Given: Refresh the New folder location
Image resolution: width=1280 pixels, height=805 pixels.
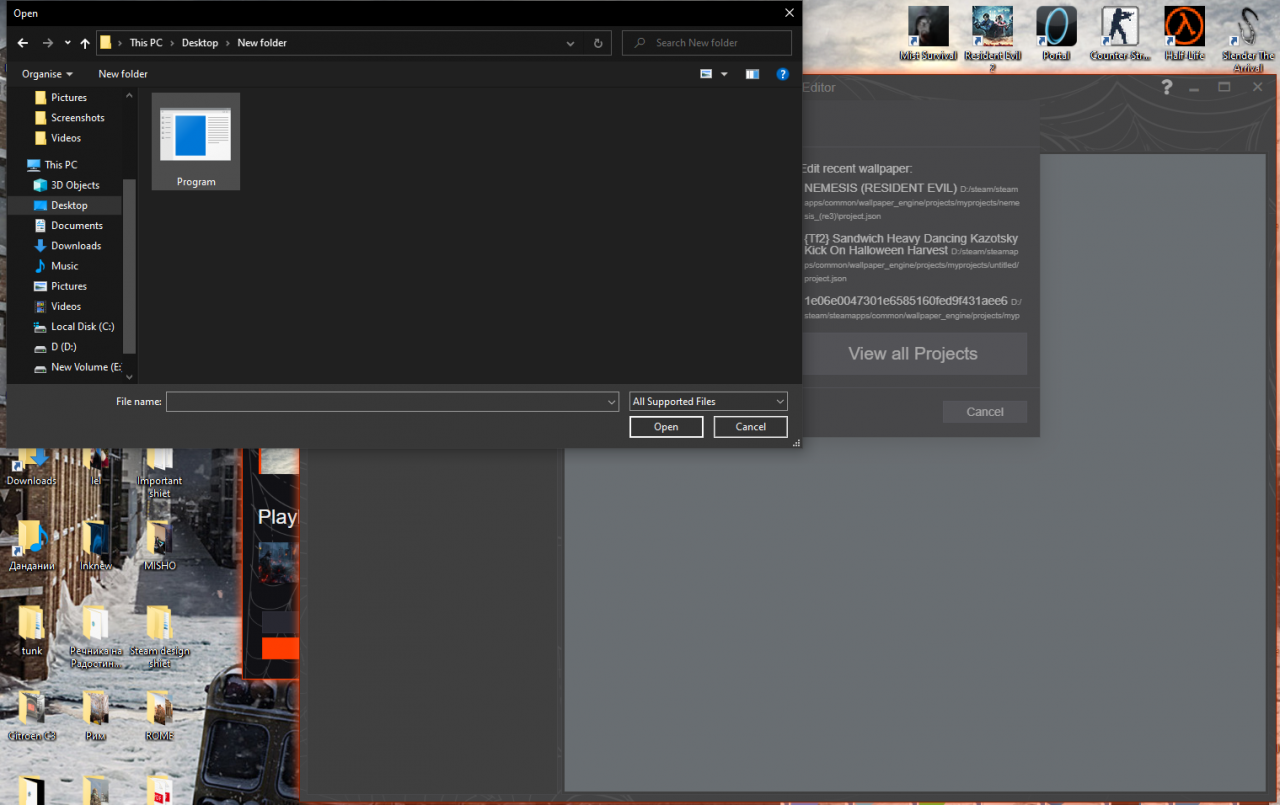Looking at the screenshot, I should tap(598, 43).
